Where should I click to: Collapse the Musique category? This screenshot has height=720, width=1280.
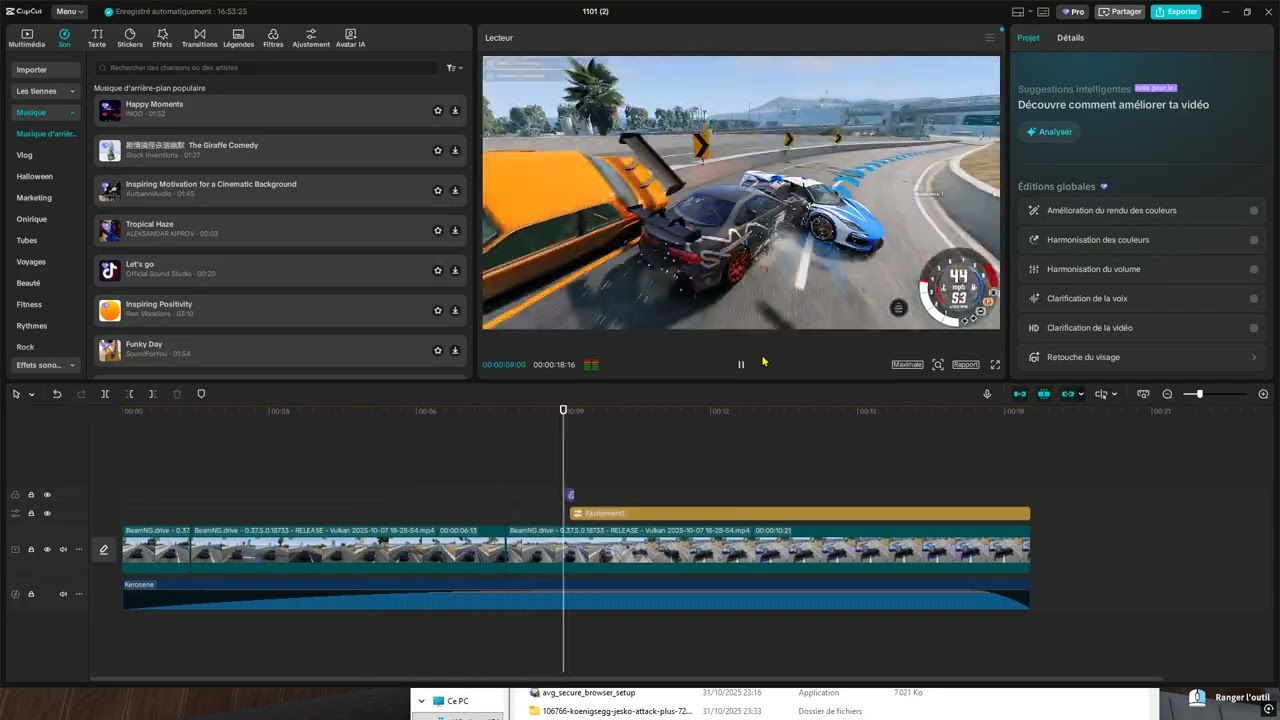[46, 113]
